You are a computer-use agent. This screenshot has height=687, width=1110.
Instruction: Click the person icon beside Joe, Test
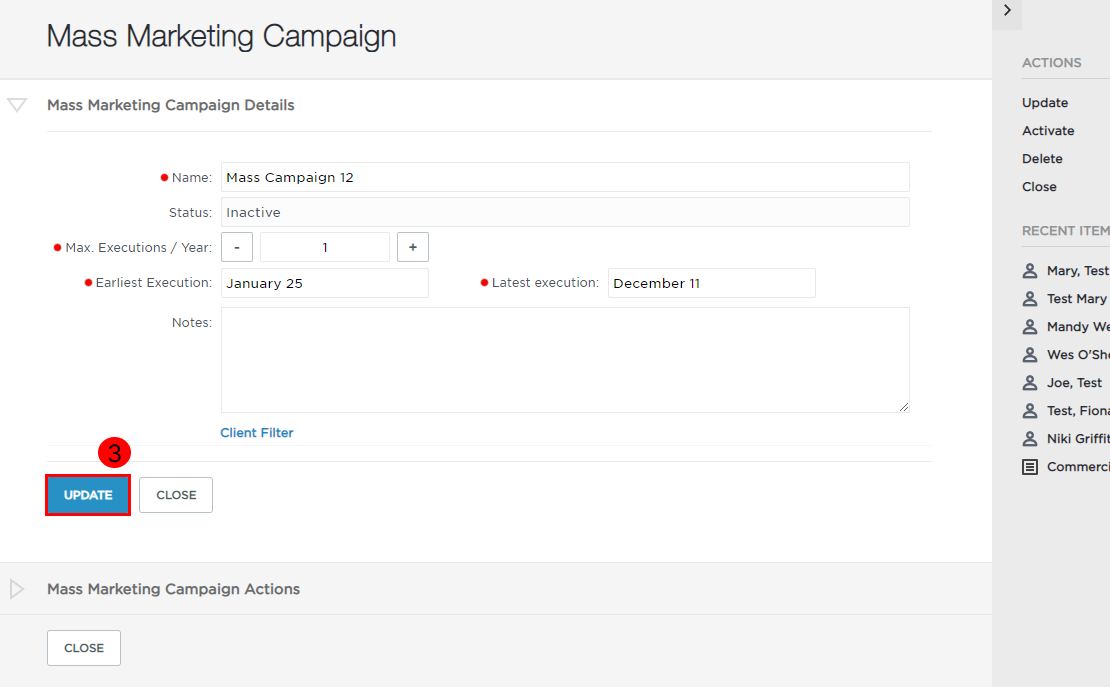pos(1030,383)
